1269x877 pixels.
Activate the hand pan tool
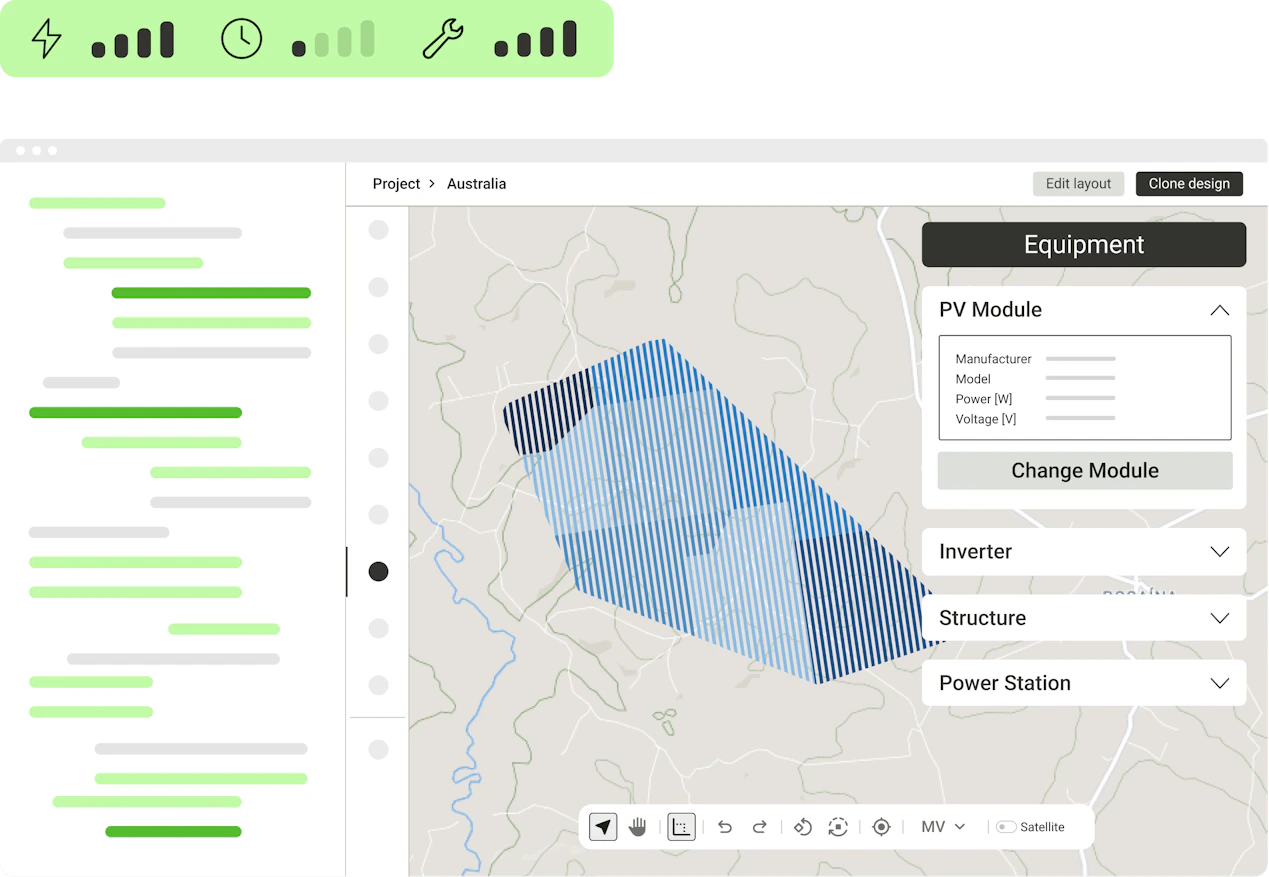pos(638,827)
